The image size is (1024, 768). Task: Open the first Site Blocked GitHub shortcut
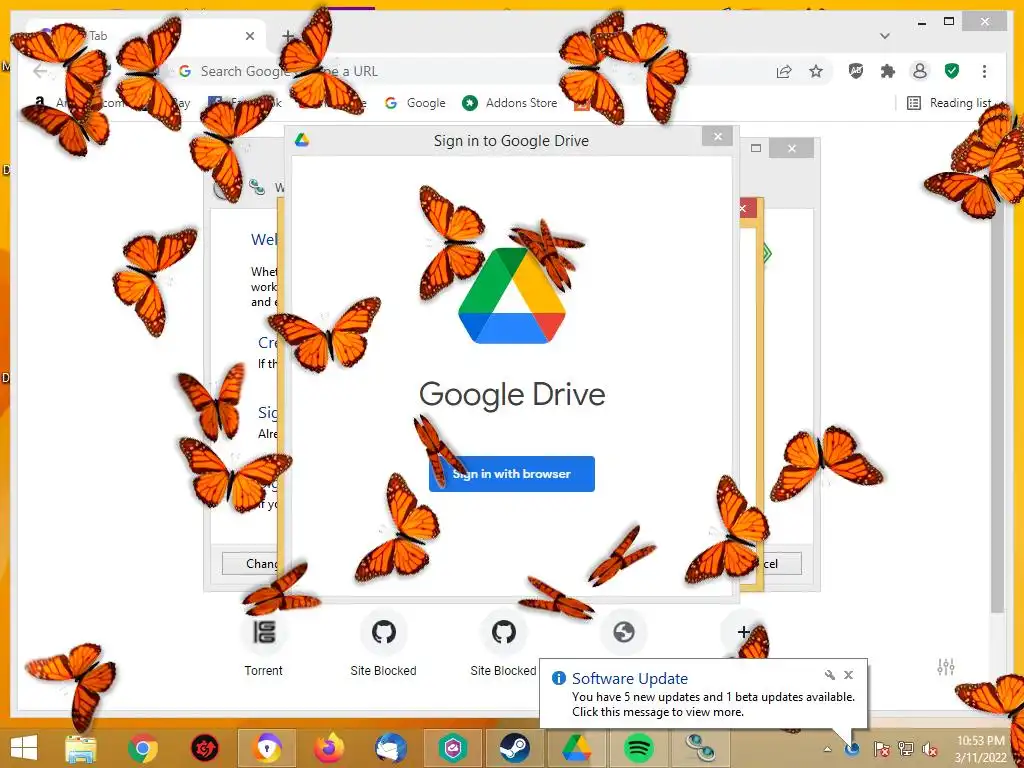pyautogui.click(x=383, y=644)
